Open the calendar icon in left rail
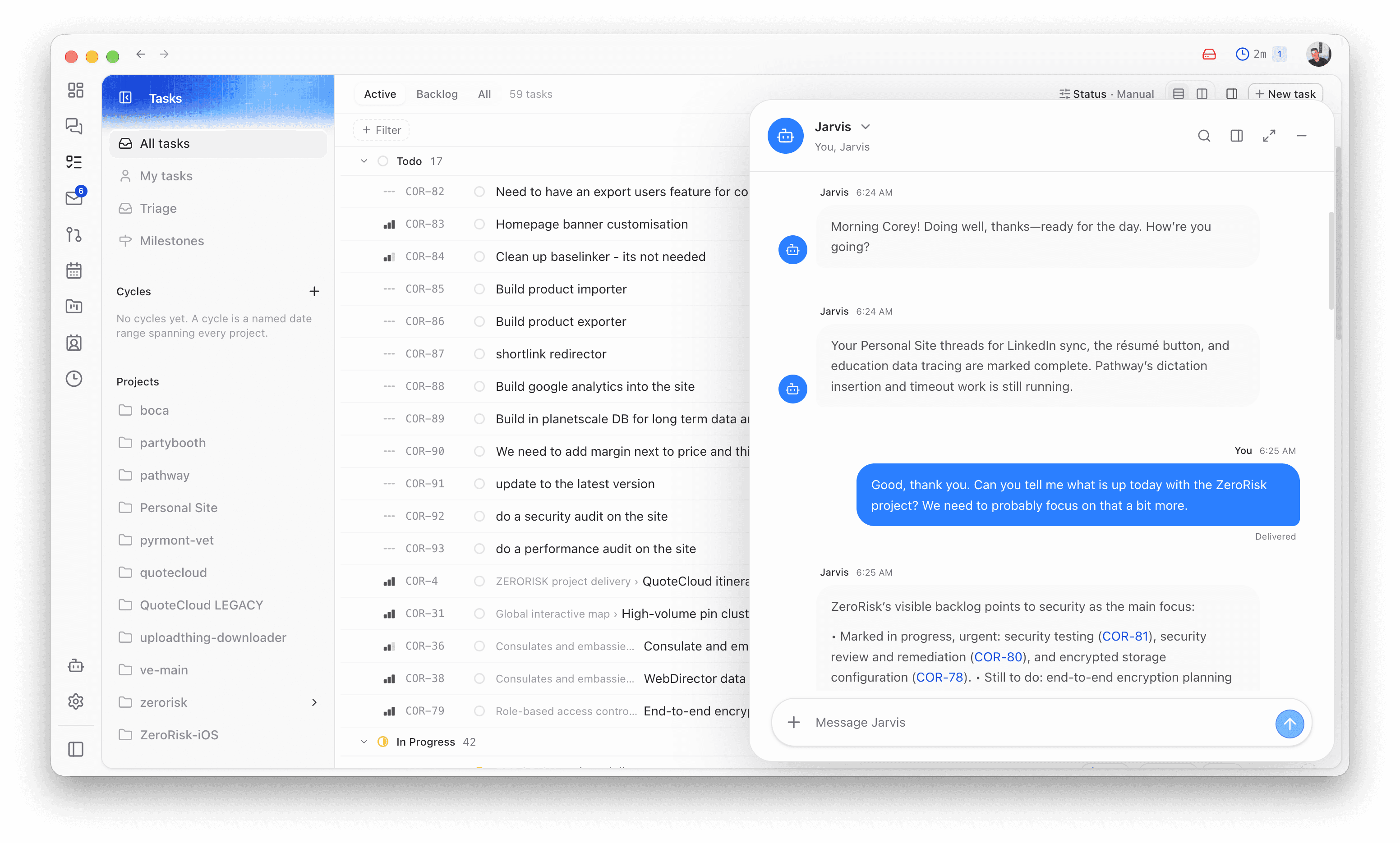The height and width of the screenshot is (843, 1400). [x=74, y=270]
